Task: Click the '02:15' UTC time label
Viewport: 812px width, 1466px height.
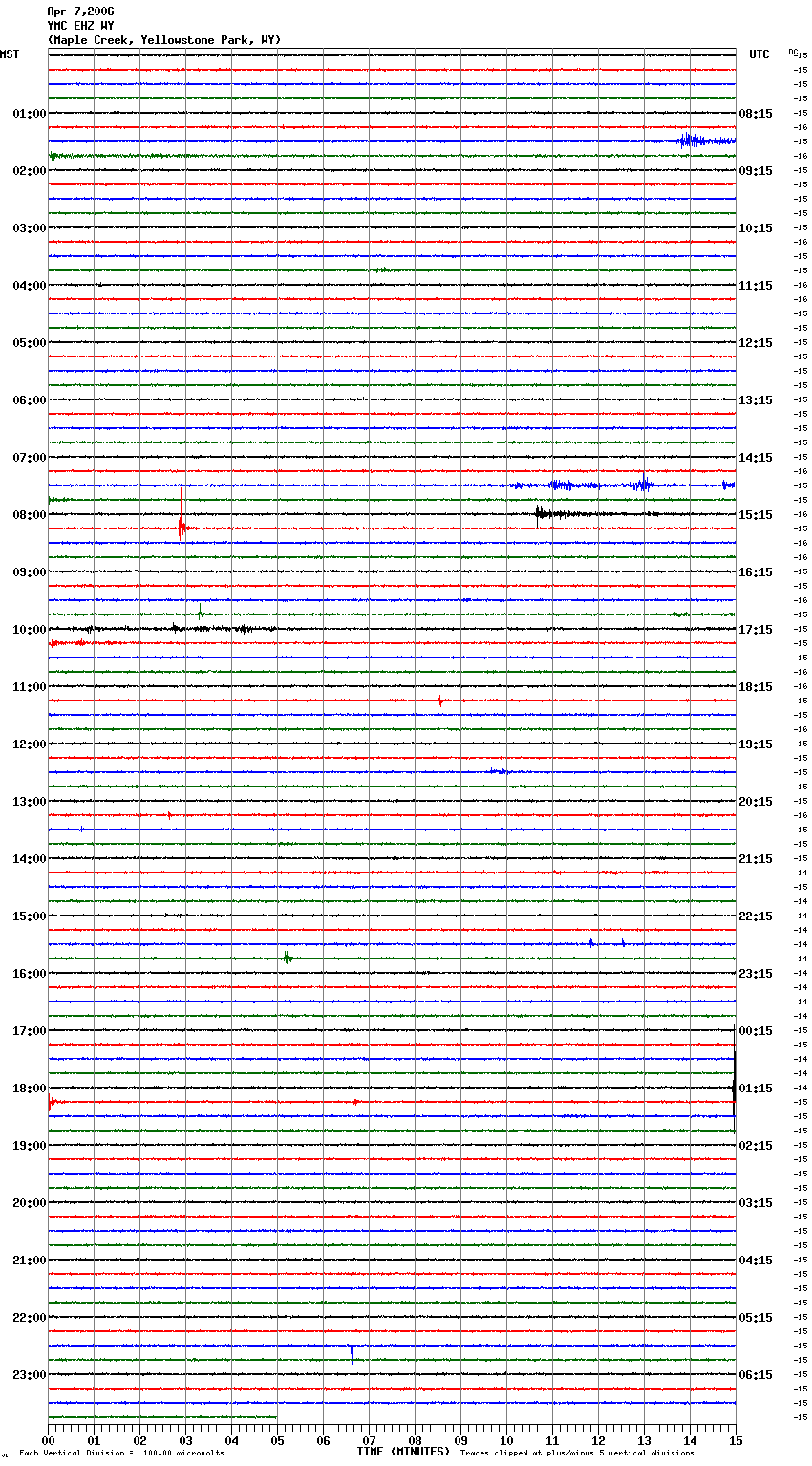Action: [x=756, y=1146]
